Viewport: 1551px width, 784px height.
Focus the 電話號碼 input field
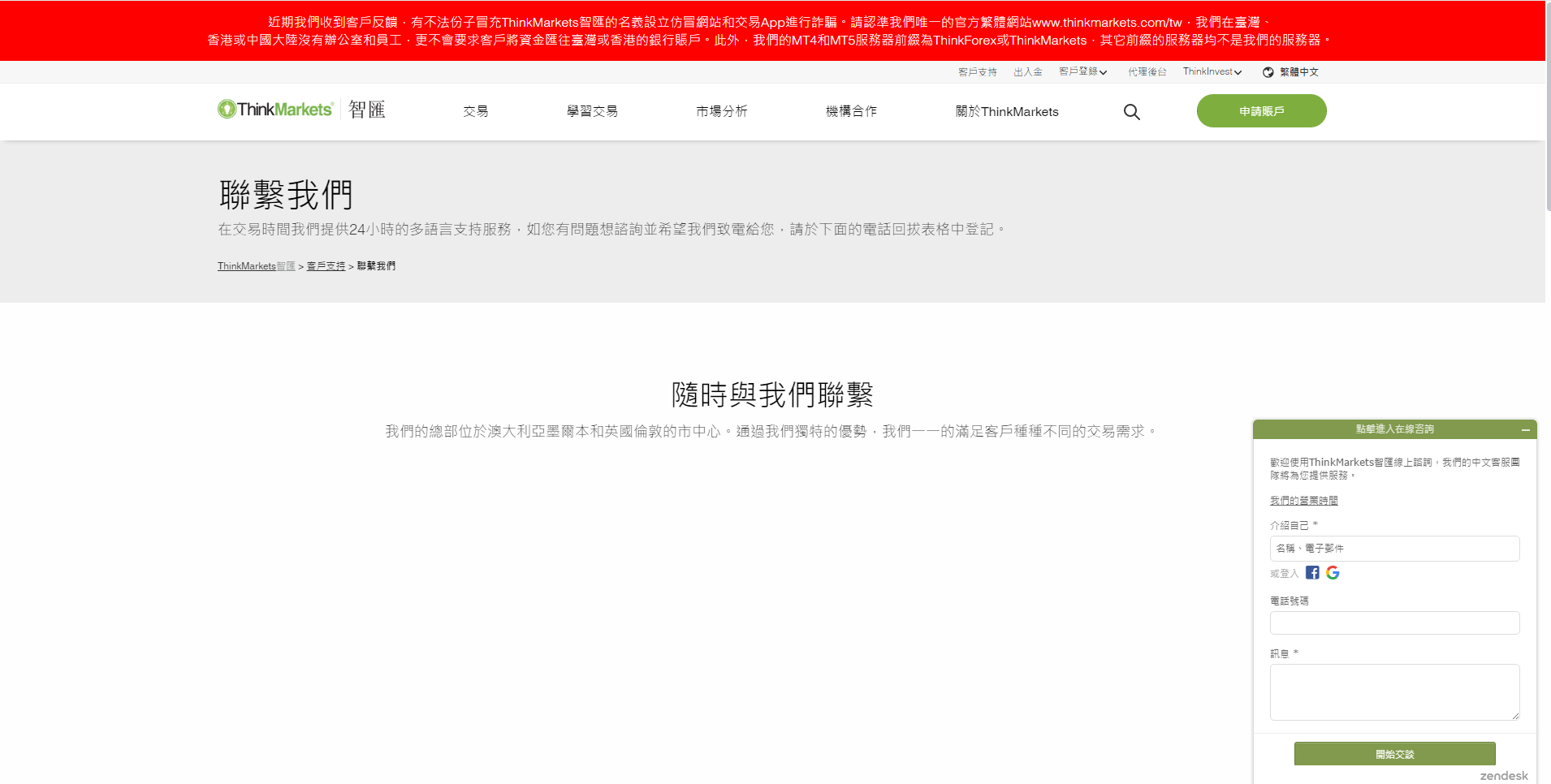click(x=1394, y=622)
